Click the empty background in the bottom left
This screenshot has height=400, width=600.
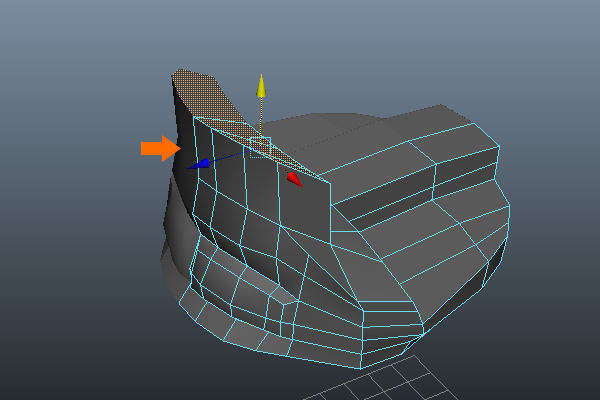pos(60,350)
